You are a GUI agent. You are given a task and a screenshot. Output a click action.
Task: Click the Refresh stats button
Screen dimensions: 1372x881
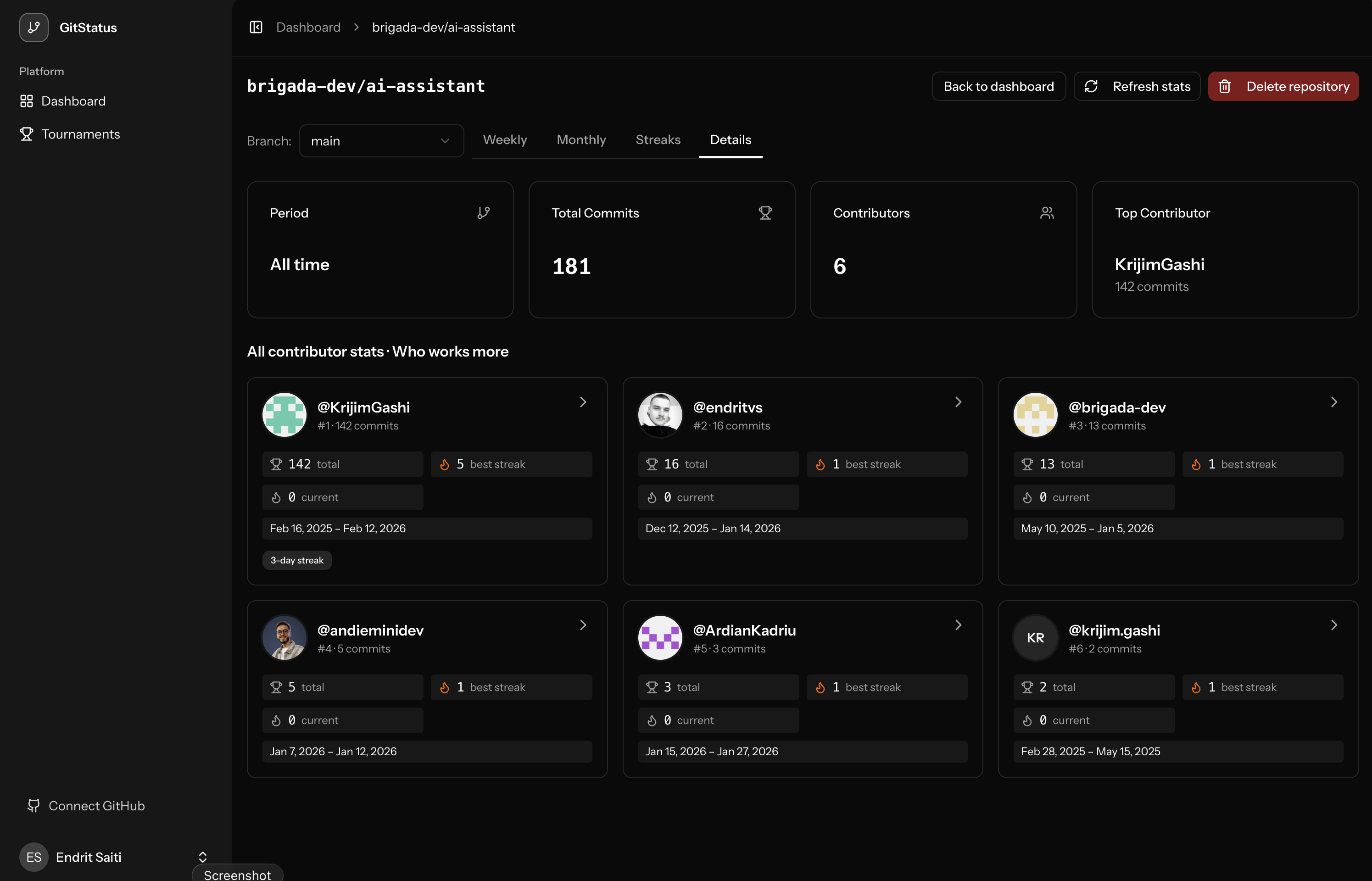1137,86
